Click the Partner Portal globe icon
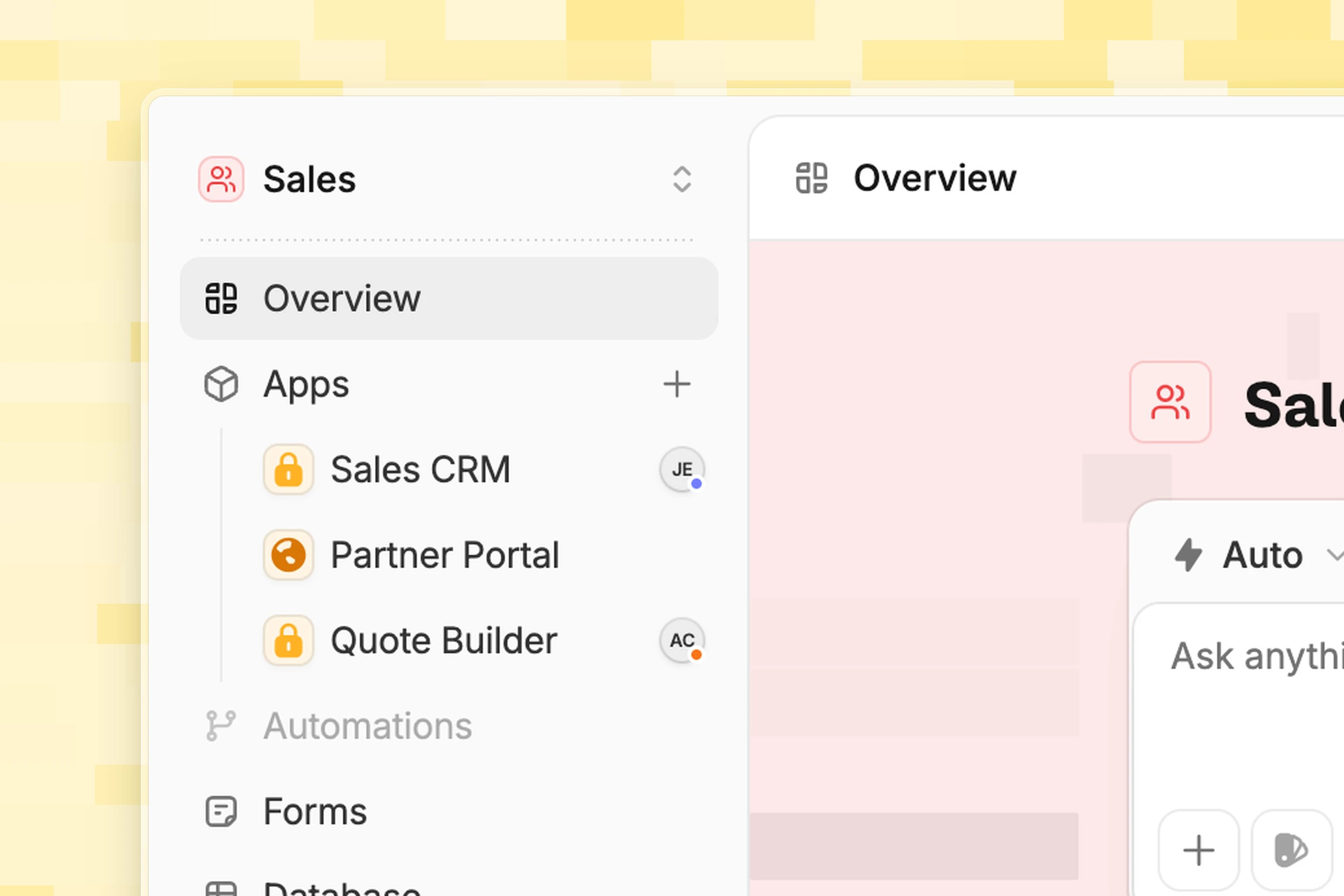This screenshot has height=896, width=1344. 289,555
